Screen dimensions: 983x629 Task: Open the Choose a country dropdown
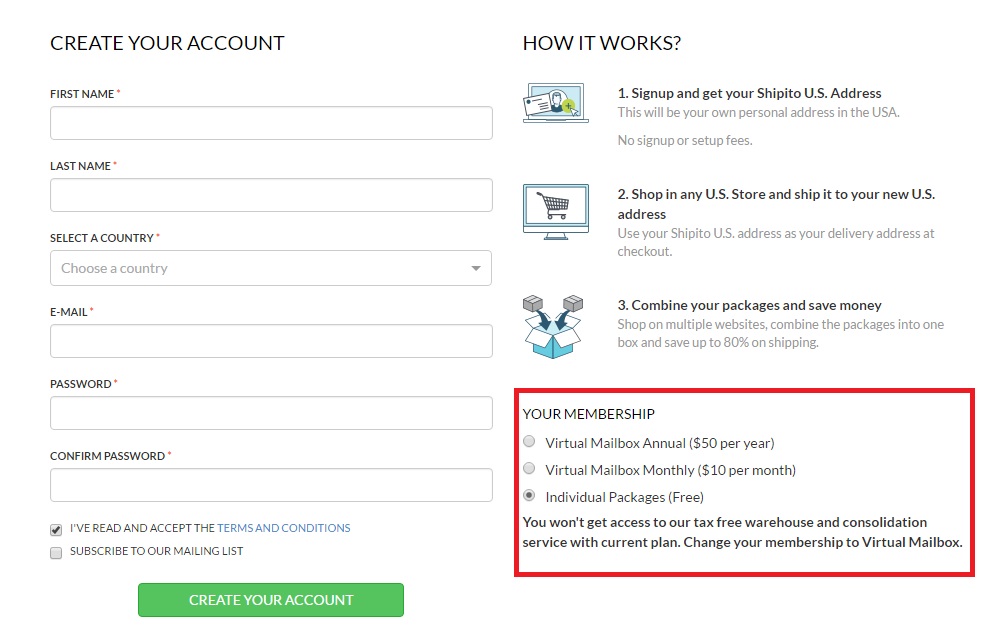click(x=271, y=268)
